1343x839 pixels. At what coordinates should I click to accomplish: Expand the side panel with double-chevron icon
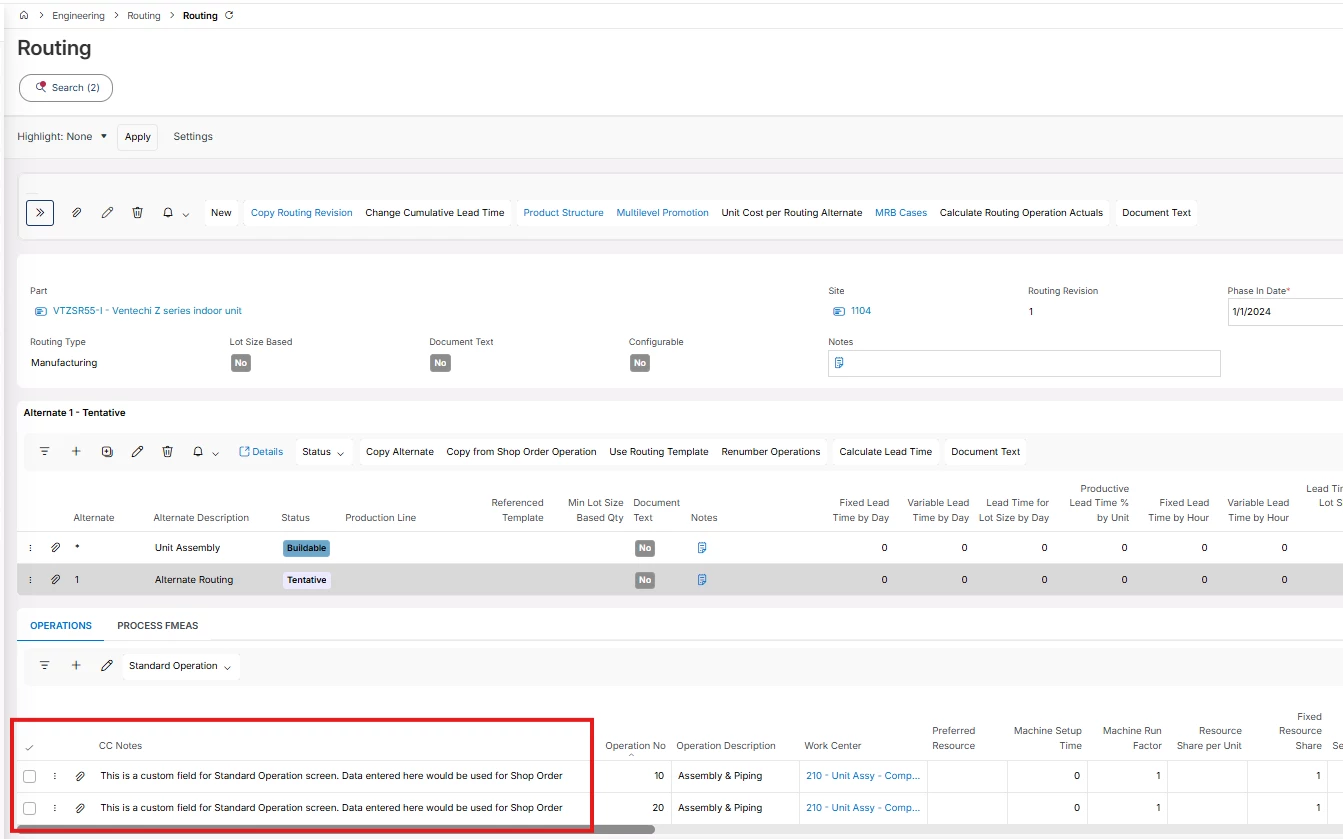coord(40,213)
